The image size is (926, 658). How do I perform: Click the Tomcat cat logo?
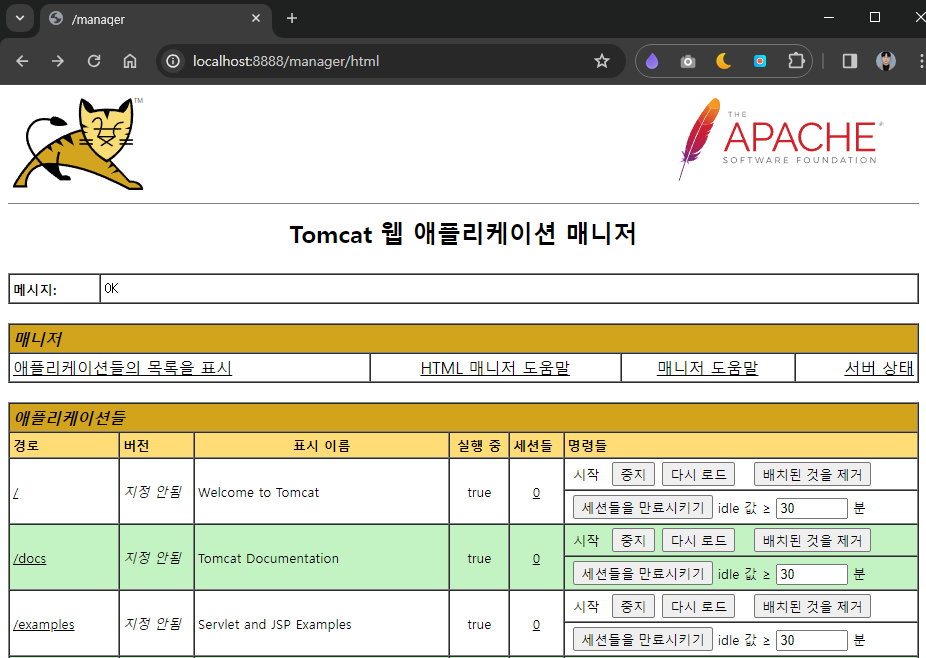tap(79, 144)
